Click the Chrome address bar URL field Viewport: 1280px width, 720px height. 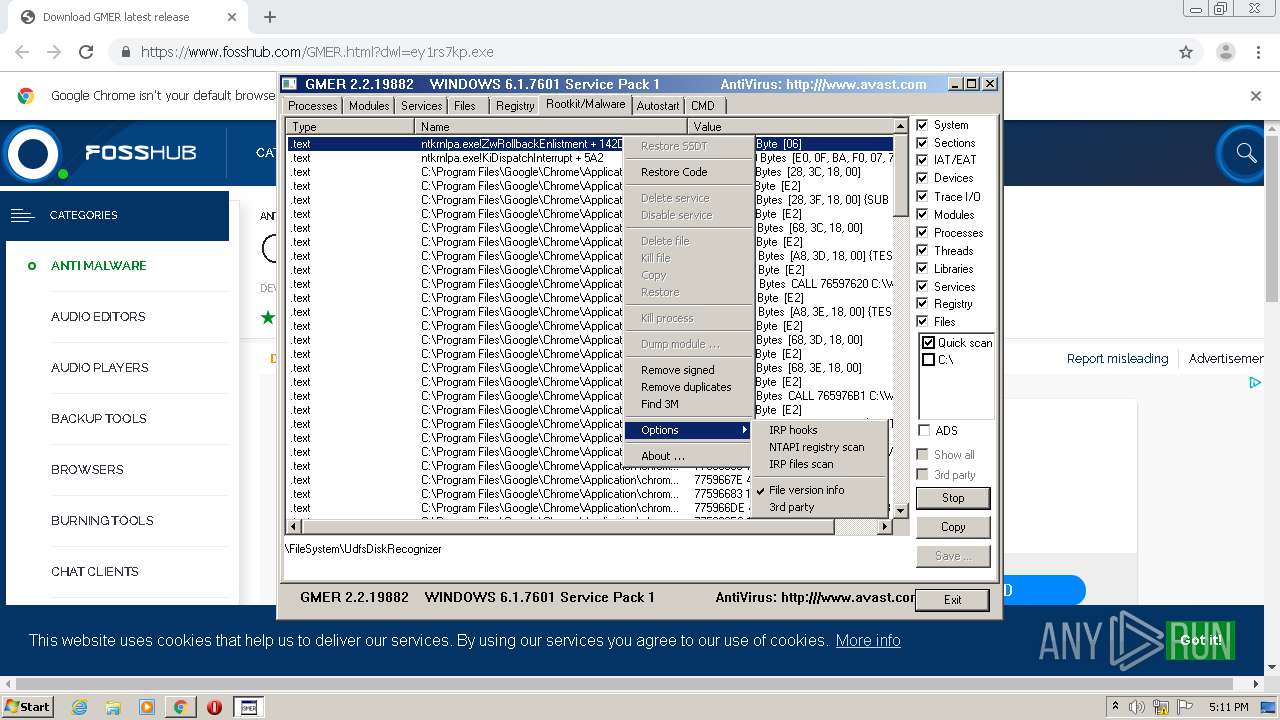click(640, 52)
